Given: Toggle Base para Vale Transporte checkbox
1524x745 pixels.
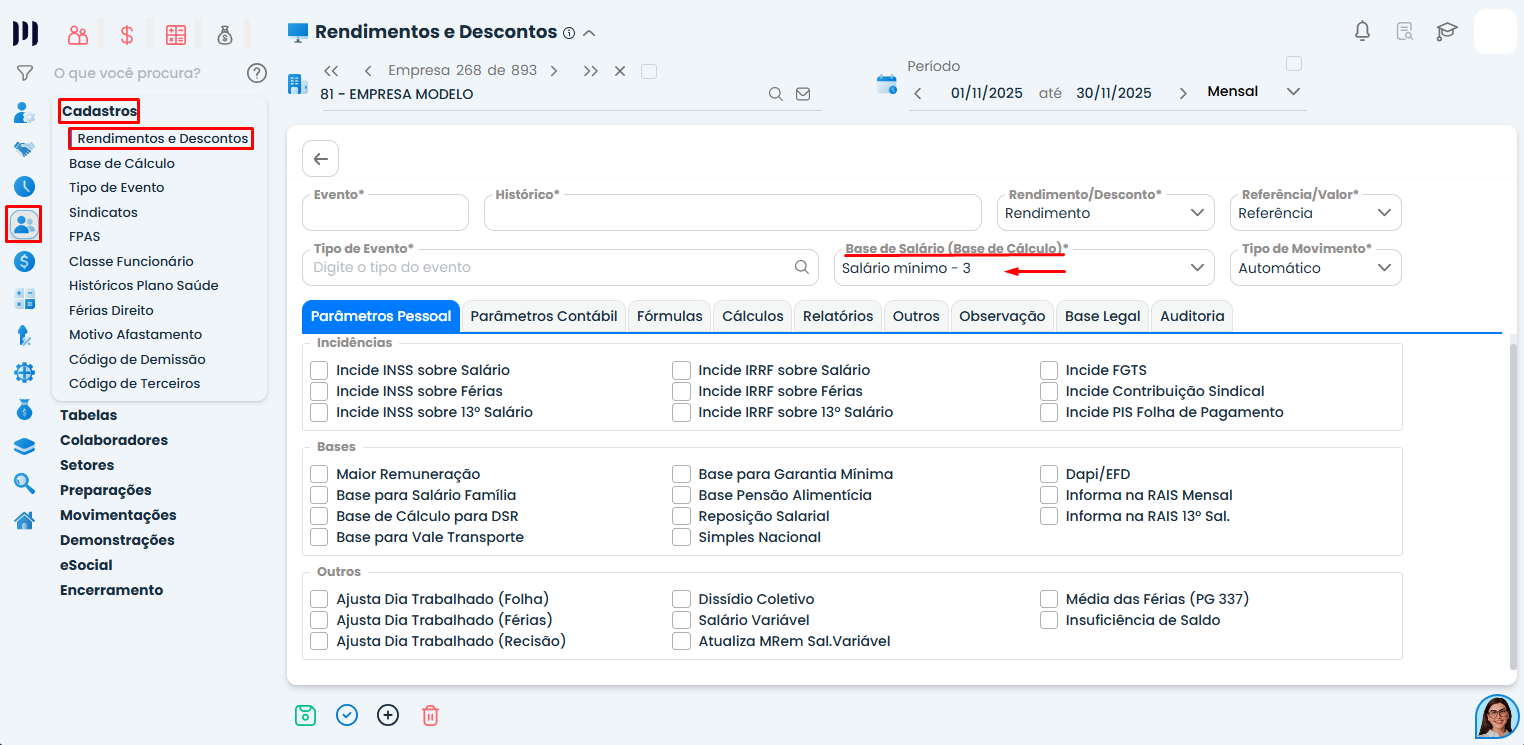Looking at the screenshot, I should [x=319, y=537].
